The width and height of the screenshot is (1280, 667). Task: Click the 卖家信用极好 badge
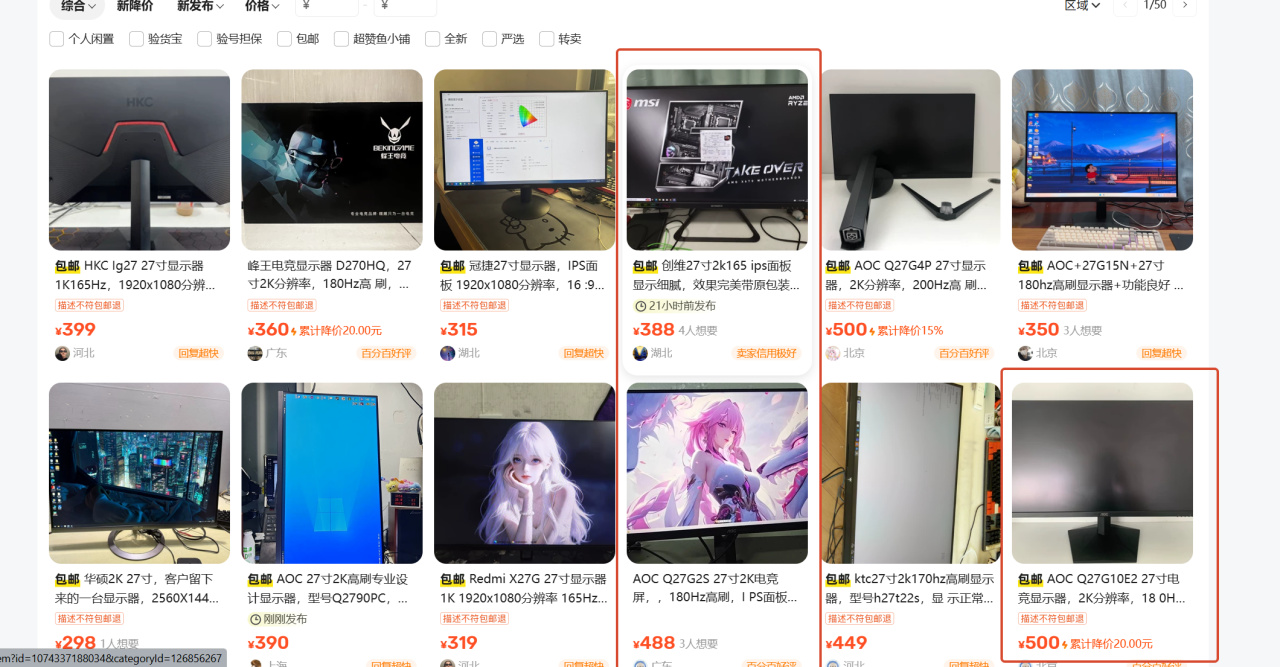[x=767, y=353]
